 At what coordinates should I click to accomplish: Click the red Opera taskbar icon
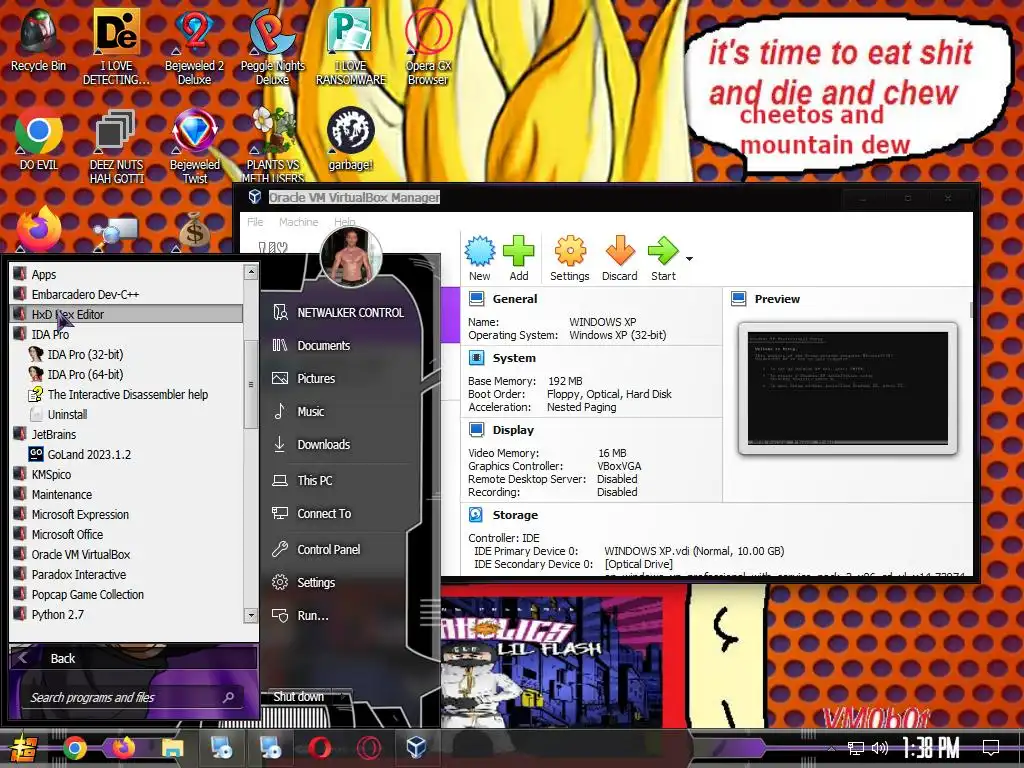319,748
